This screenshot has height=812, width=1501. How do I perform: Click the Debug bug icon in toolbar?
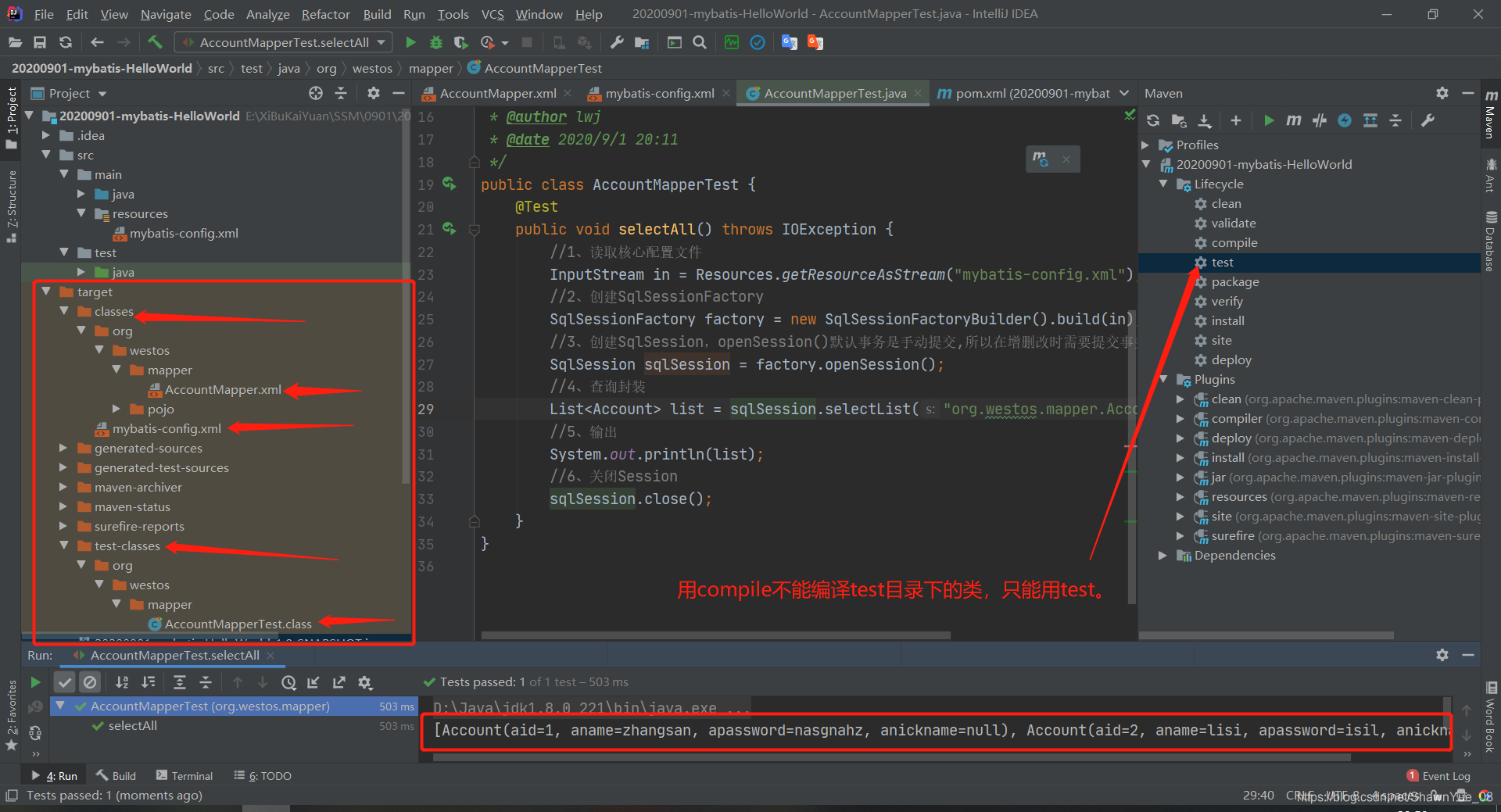435,42
